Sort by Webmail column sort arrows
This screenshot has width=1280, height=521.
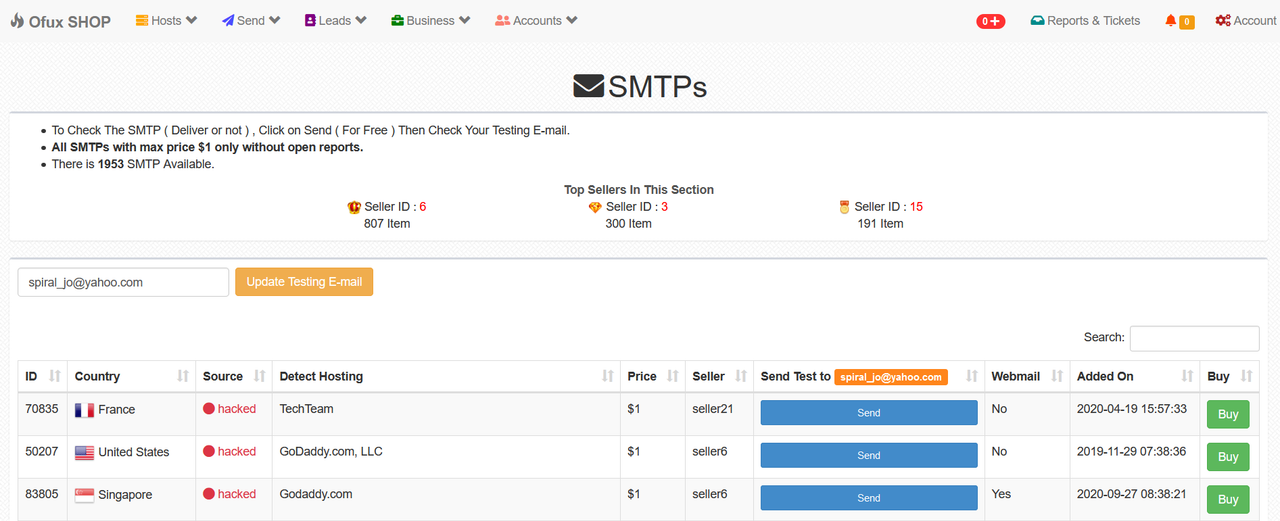coord(1057,376)
